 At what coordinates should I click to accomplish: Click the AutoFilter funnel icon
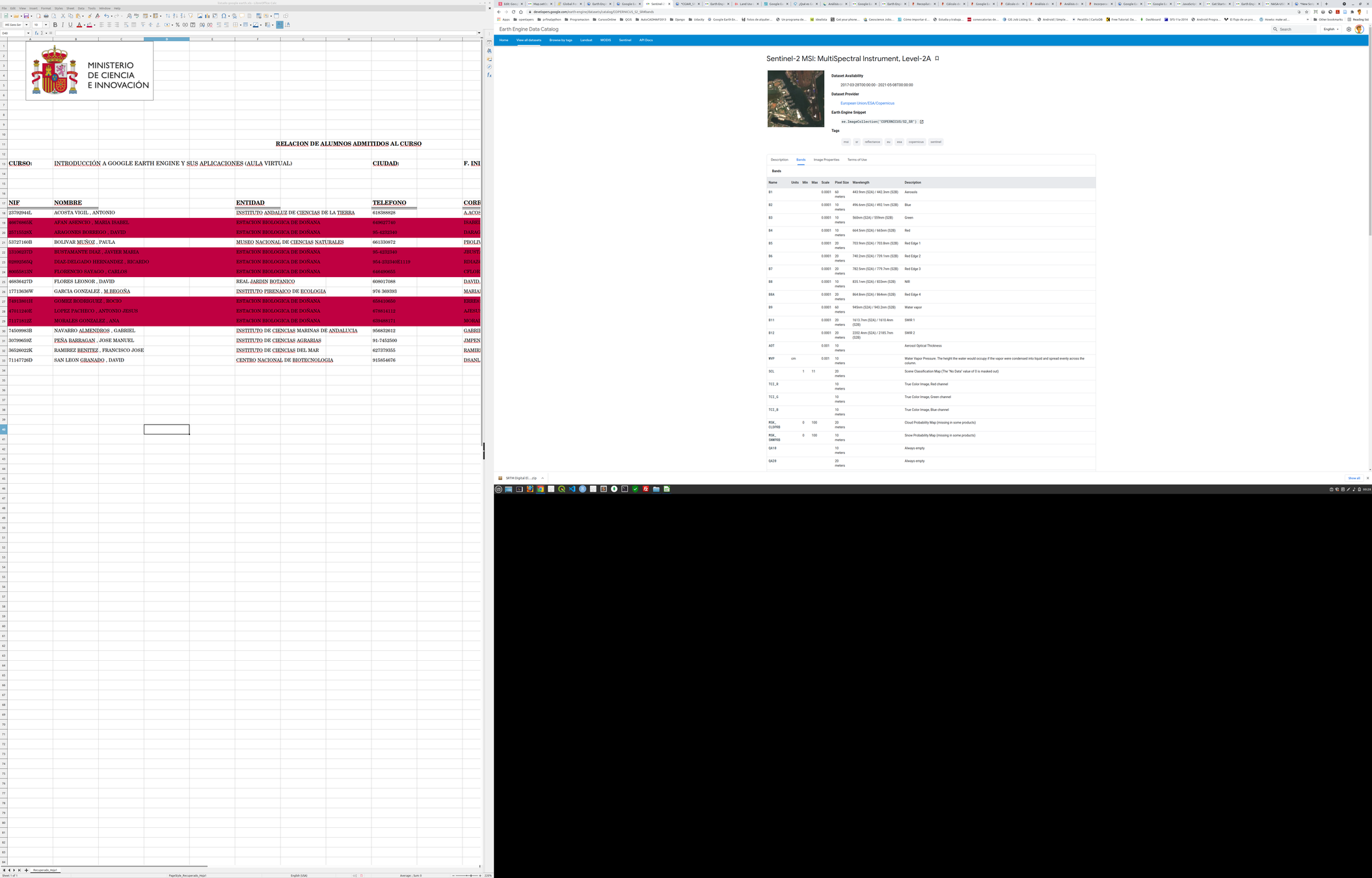coord(191,16)
